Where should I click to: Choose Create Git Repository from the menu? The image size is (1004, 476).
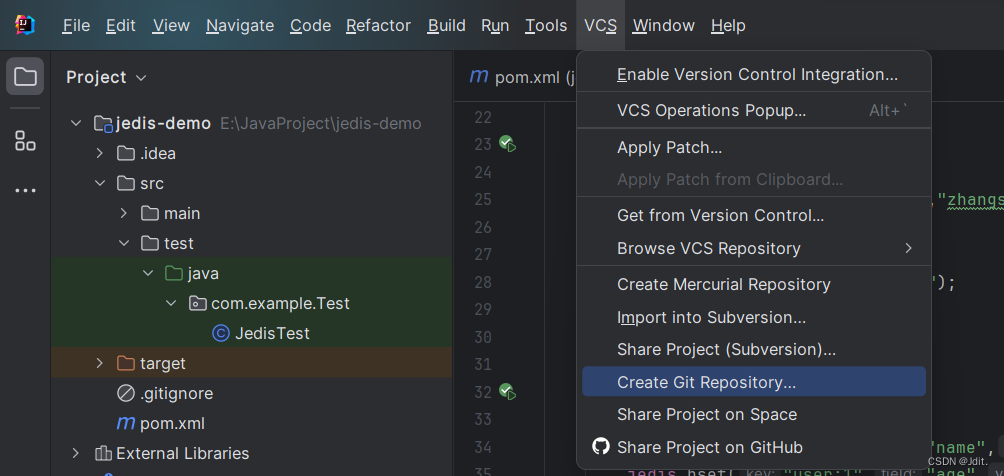tap(706, 382)
